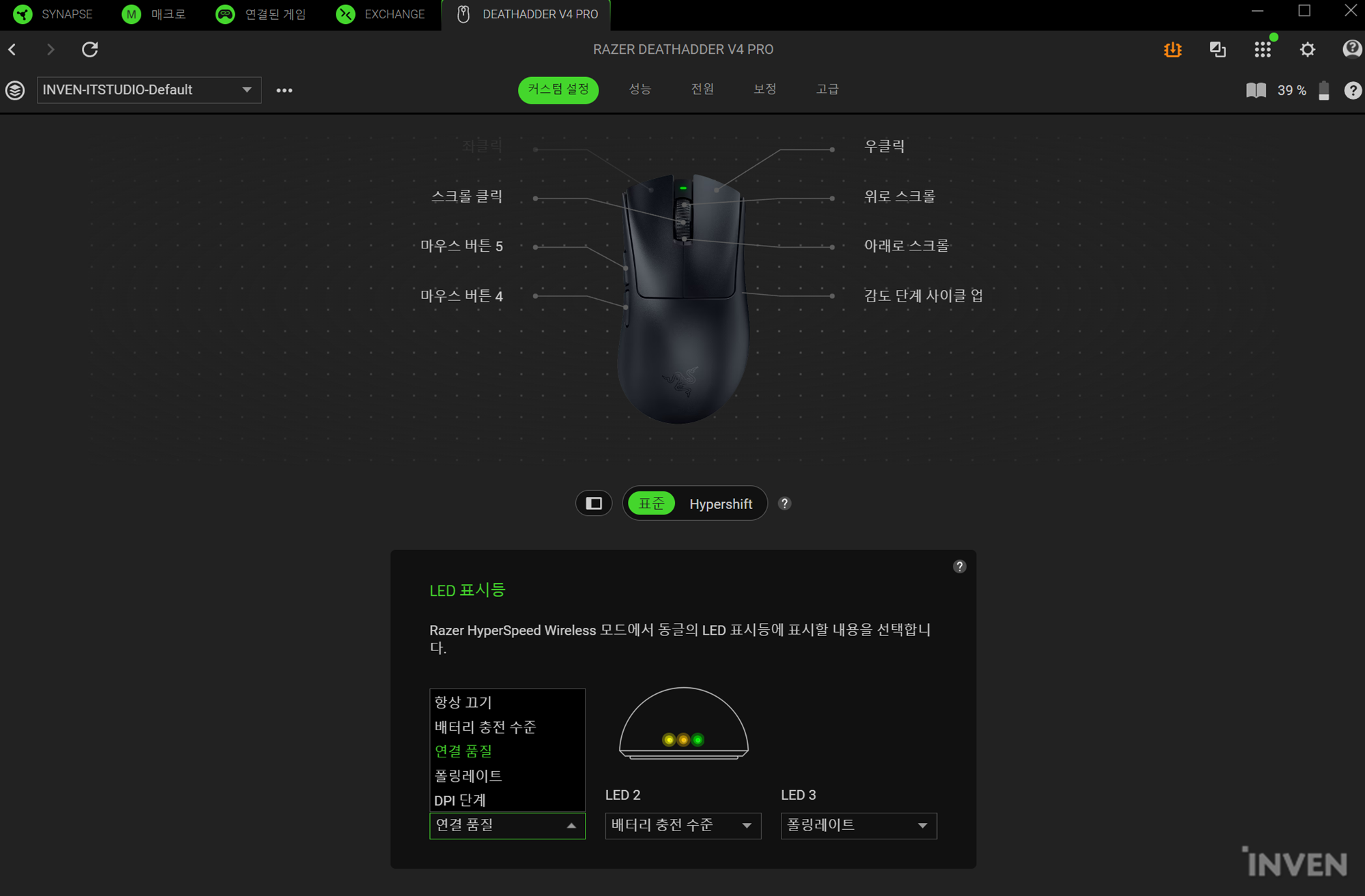Switch to the 전원 tab
This screenshot has height=896, width=1365.
pyautogui.click(x=702, y=89)
